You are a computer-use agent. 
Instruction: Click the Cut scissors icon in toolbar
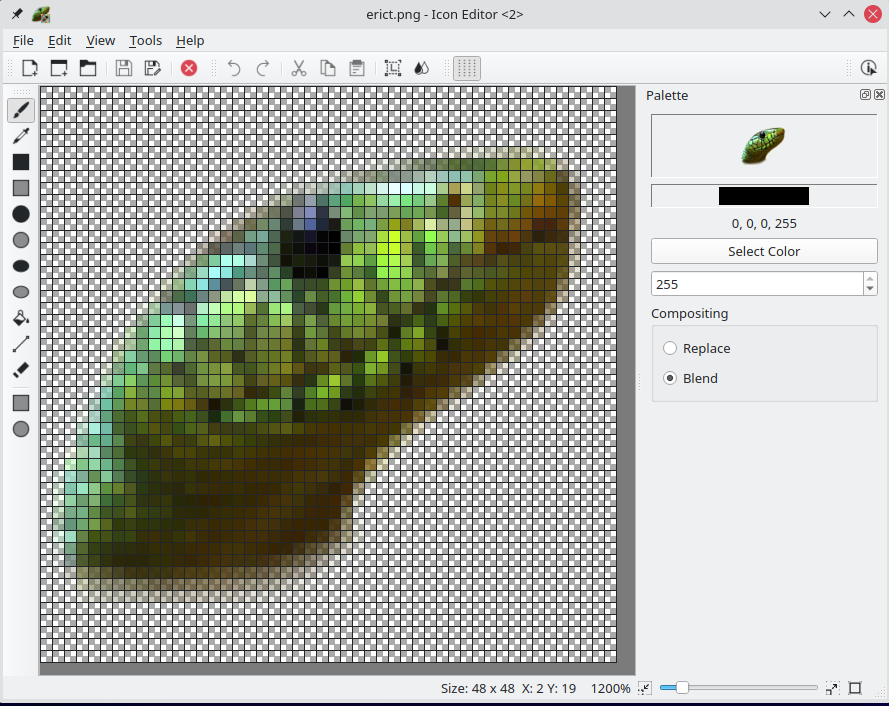(x=298, y=68)
